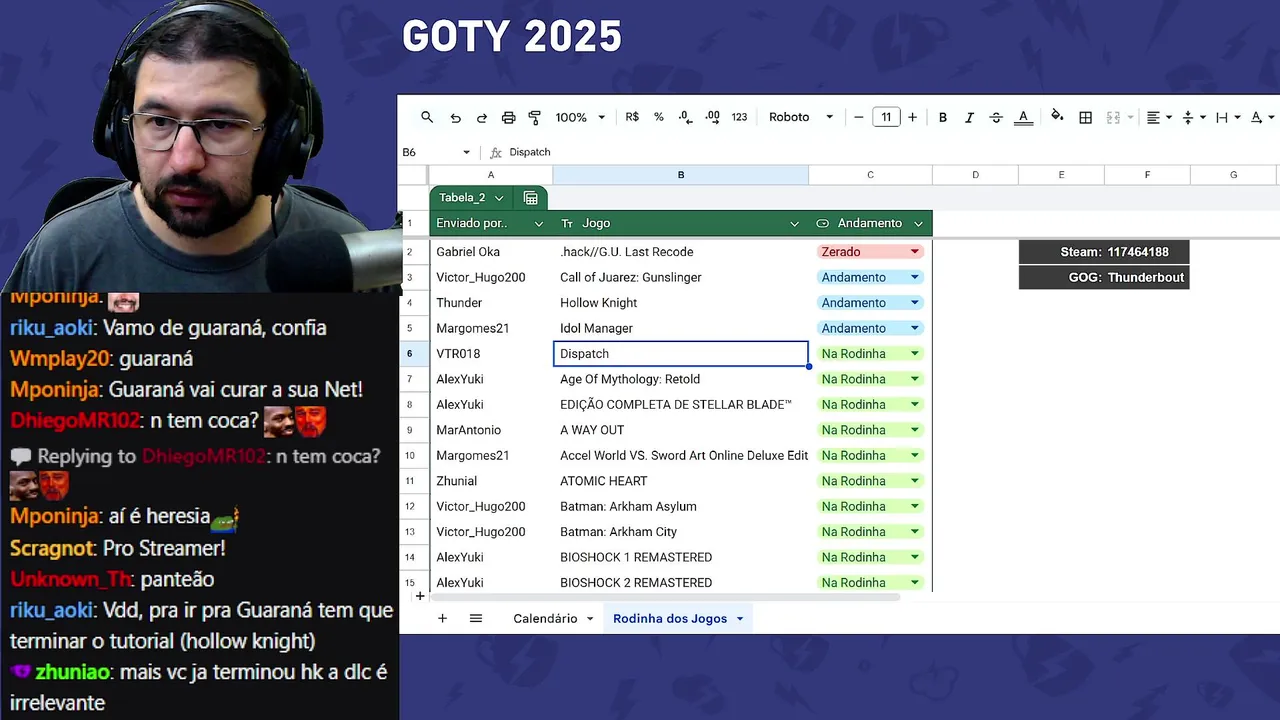Click the GOG: Thunderbout cell
This screenshot has width=1280, height=720.
tap(1104, 277)
